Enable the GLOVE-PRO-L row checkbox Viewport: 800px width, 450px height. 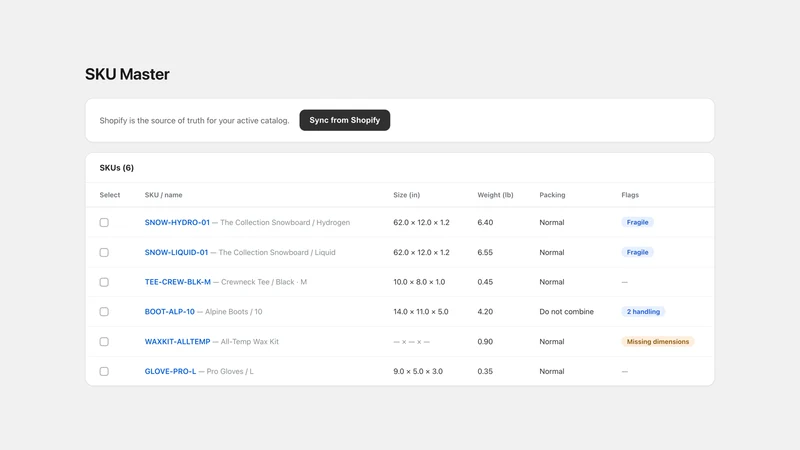click(104, 371)
